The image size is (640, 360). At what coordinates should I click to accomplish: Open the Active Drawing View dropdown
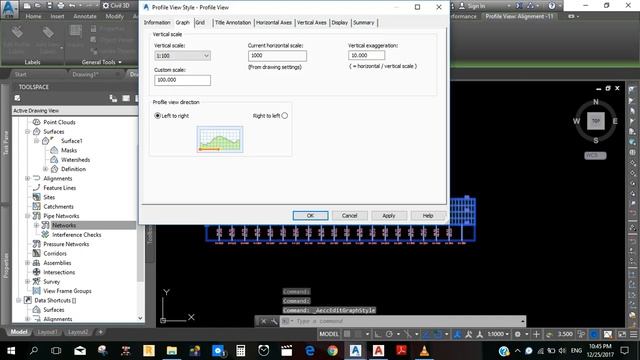click(x=75, y=111)
